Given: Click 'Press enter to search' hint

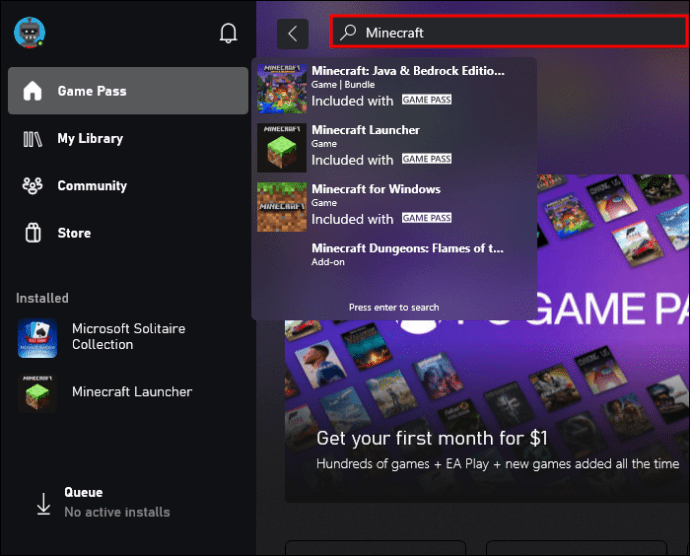Looking at the screenshot, I should (x=394, y=307).
